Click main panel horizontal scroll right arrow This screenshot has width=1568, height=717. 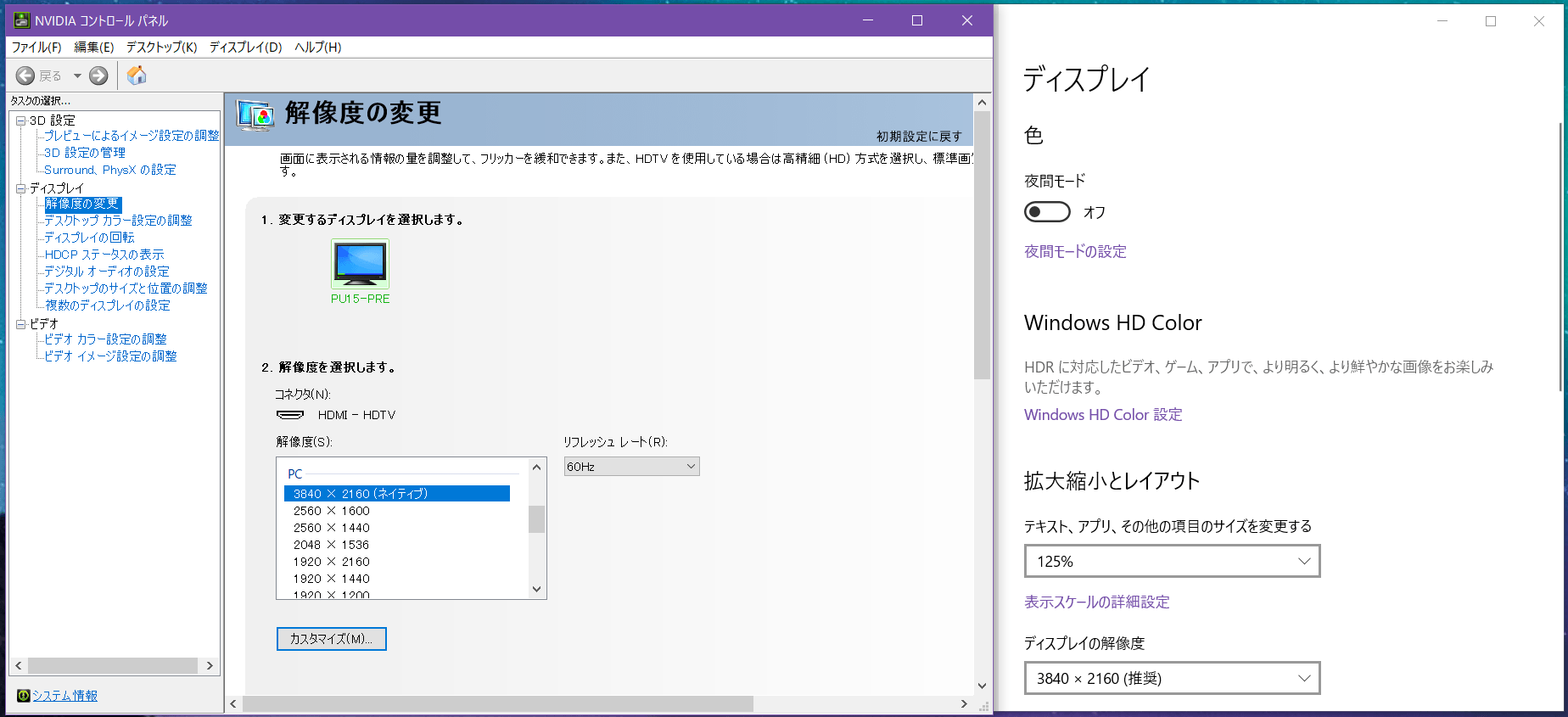(x=964, y=703)
